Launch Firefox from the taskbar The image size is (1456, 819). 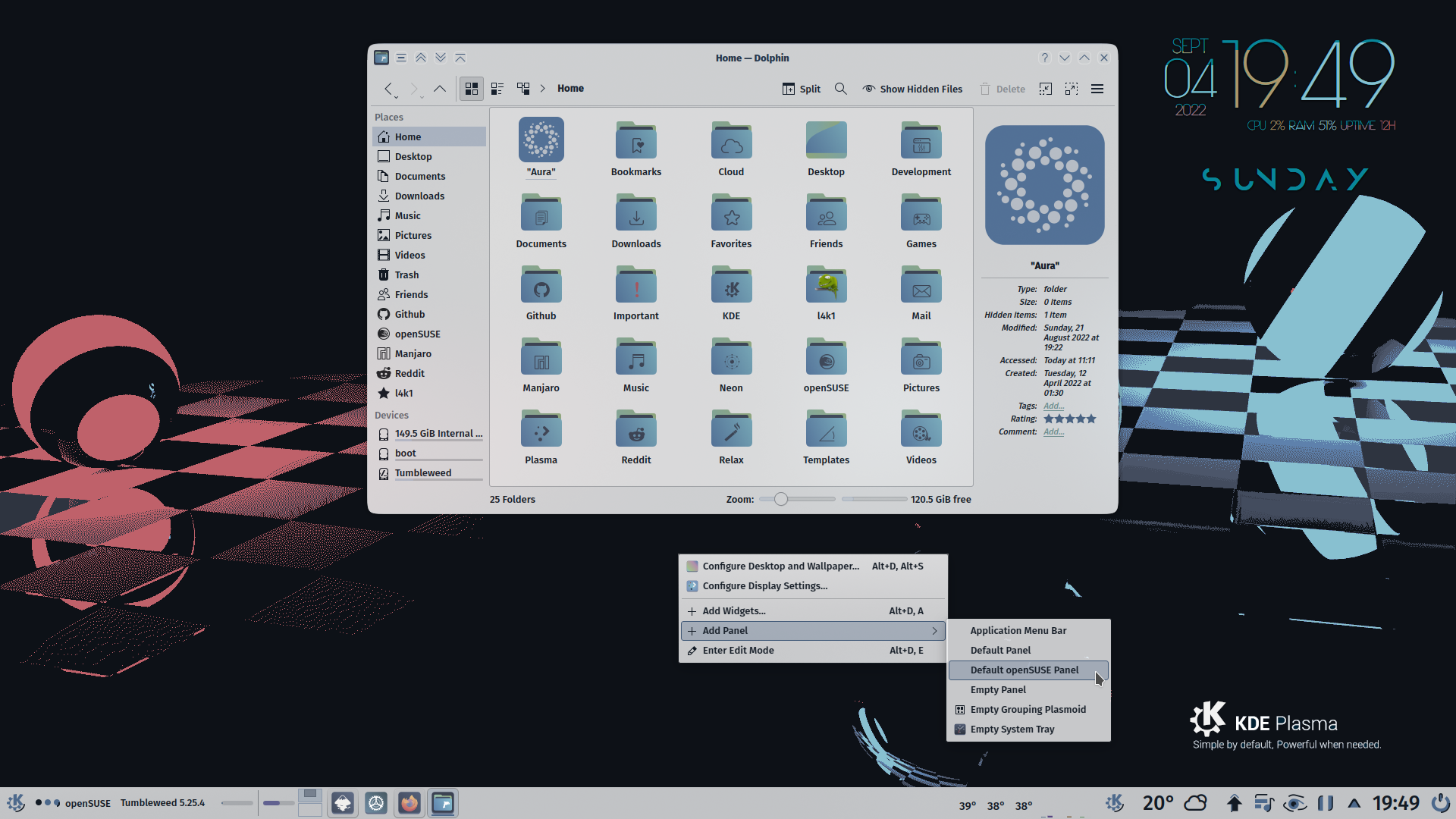409,803
